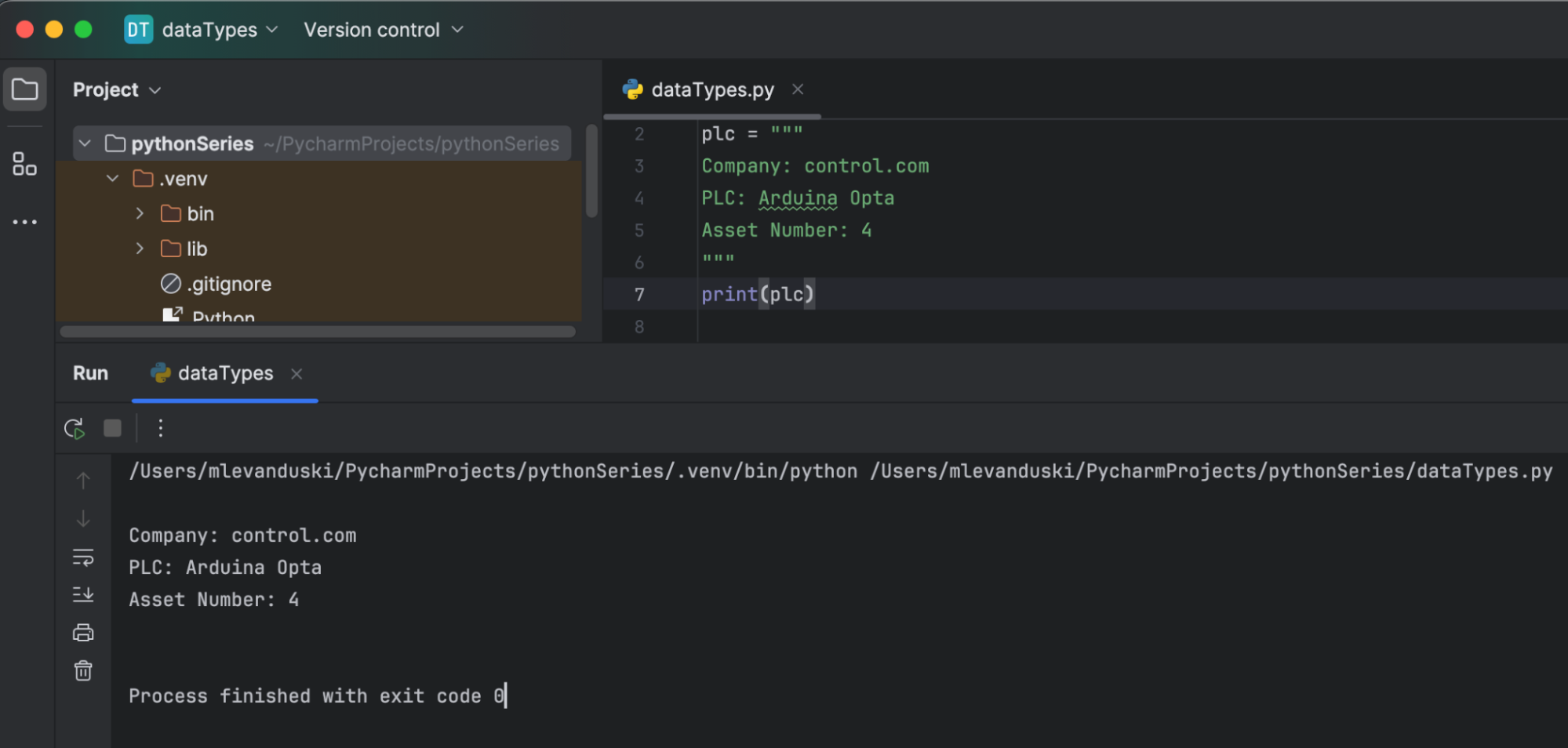
Task: Close the dataTypes.py editor tab
Action: coord(798,89)
